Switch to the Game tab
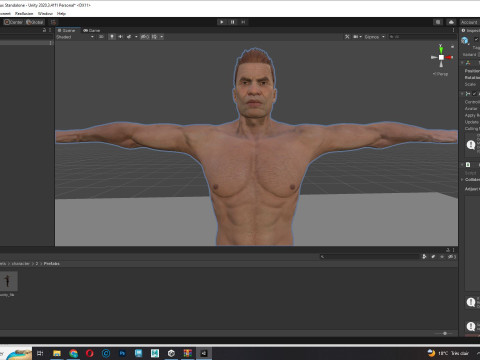 point(92,30)
